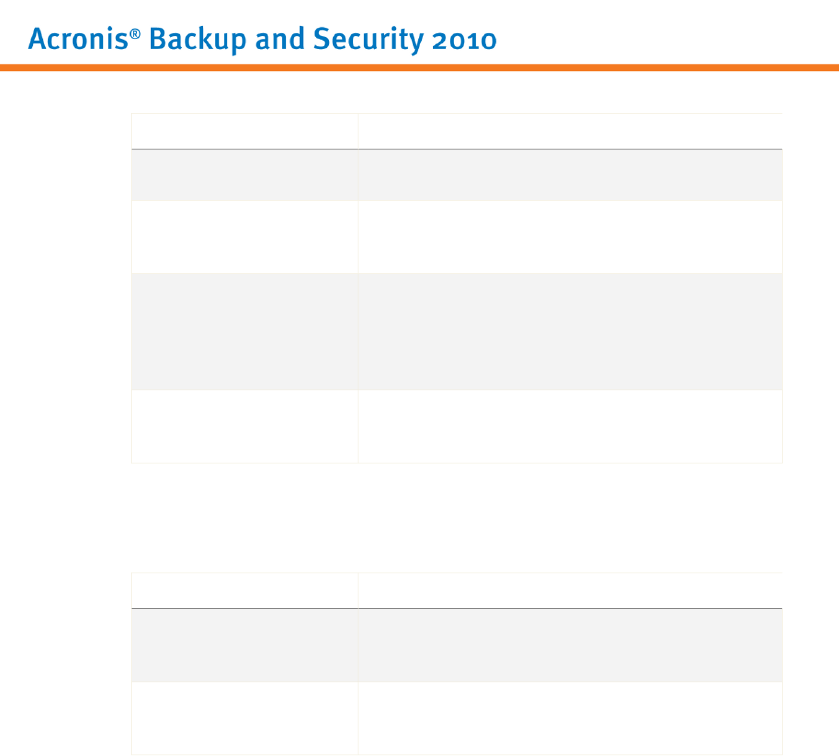
Task: Click the first gray row's left cell, upper table
Action: click(244, 175)
